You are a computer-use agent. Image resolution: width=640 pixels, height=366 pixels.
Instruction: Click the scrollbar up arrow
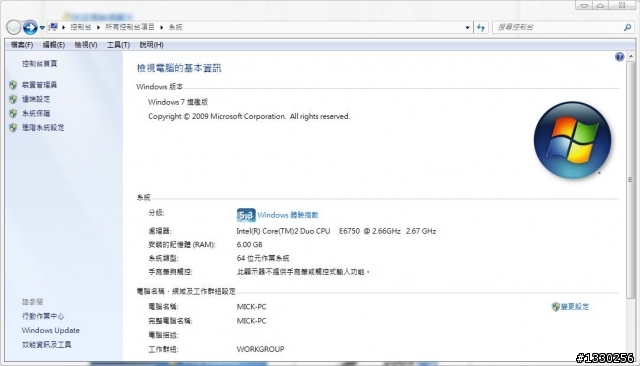click(631, 56)
